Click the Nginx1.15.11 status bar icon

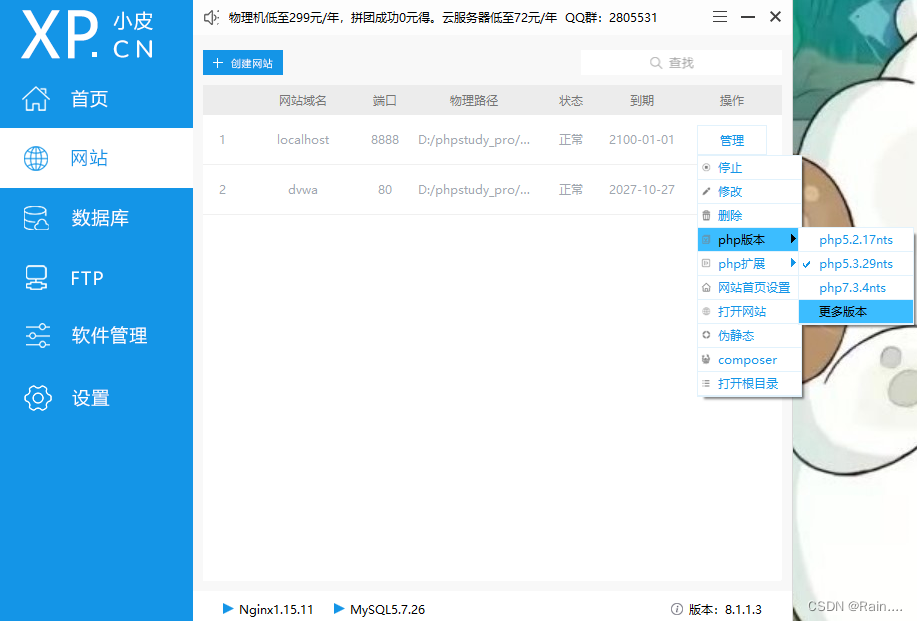(x=227, y=609)
